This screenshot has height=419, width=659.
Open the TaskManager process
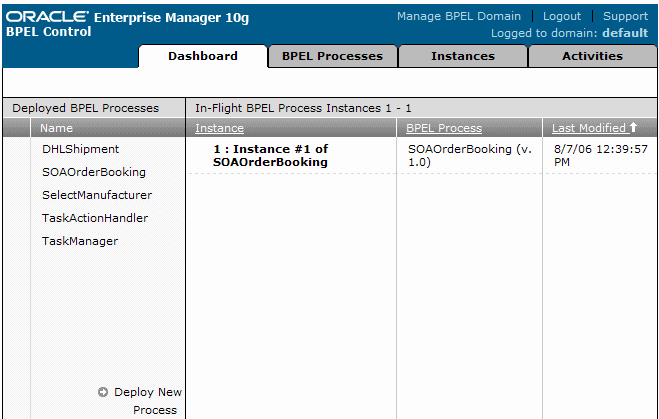coord(80,241)
